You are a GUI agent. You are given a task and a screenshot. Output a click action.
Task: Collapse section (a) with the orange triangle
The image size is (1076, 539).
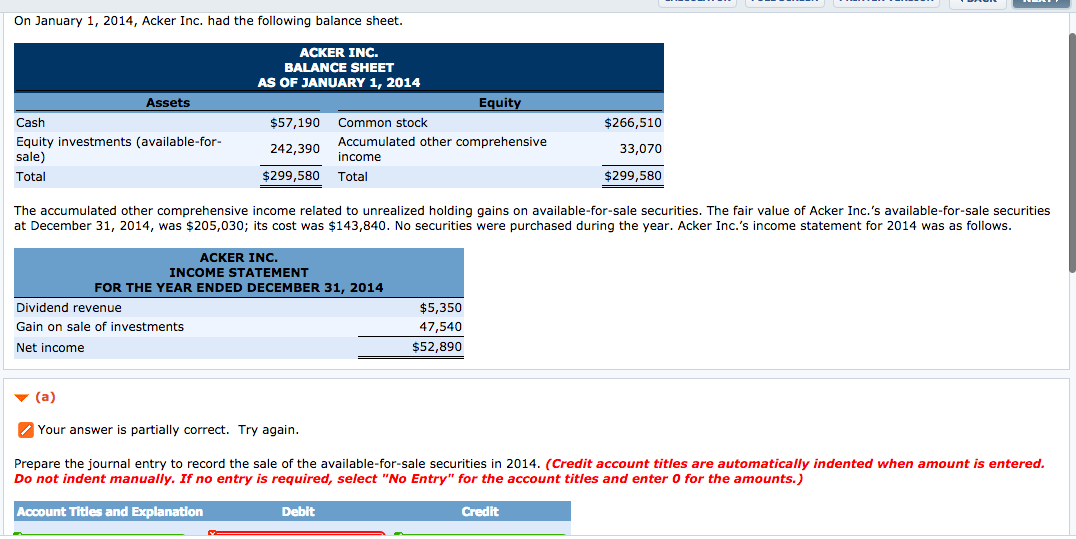pos(23,398)
